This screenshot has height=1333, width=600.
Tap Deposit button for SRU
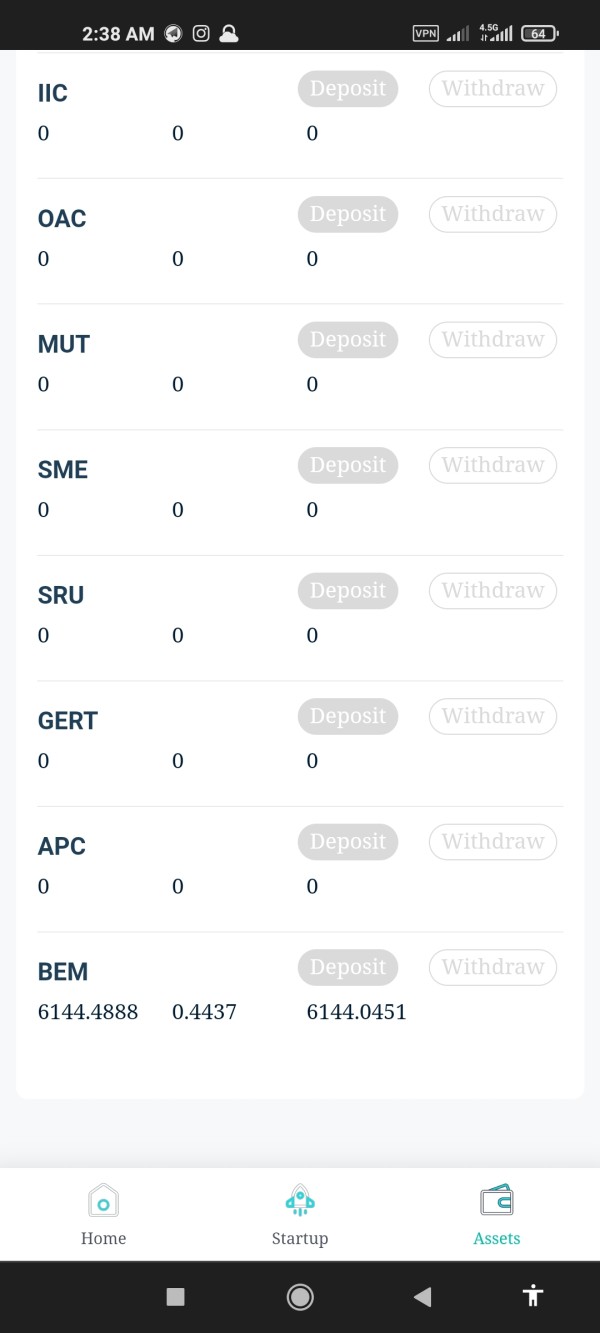point(348,590)
